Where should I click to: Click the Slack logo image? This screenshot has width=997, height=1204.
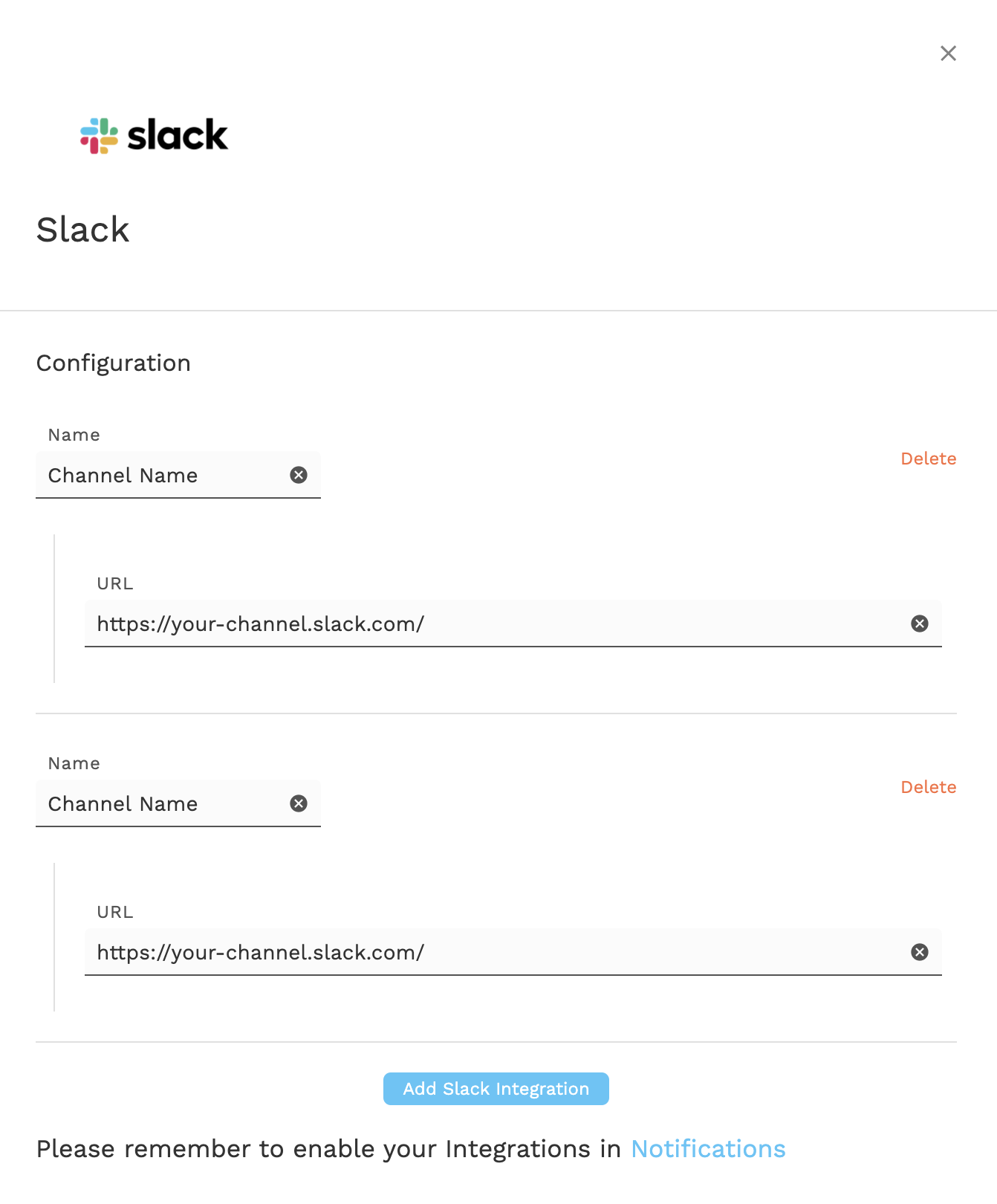(155, 135)
